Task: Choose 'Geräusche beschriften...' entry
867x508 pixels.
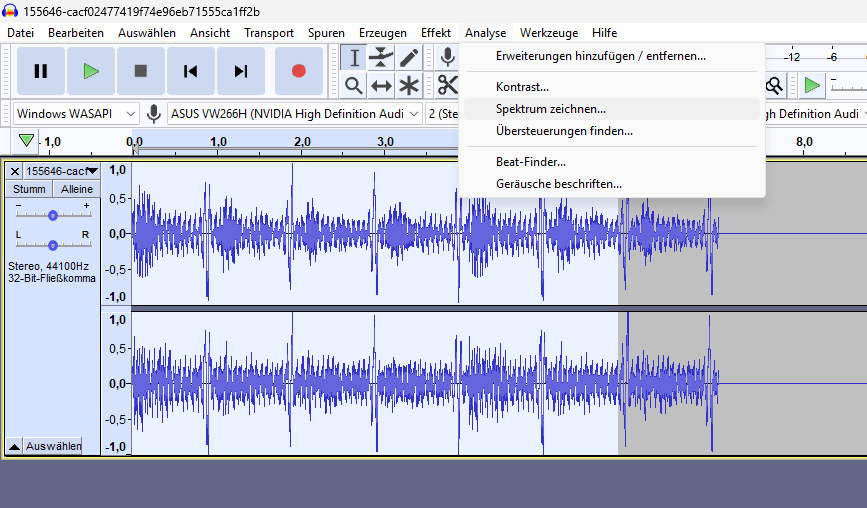Action: [x=612, y=184]
